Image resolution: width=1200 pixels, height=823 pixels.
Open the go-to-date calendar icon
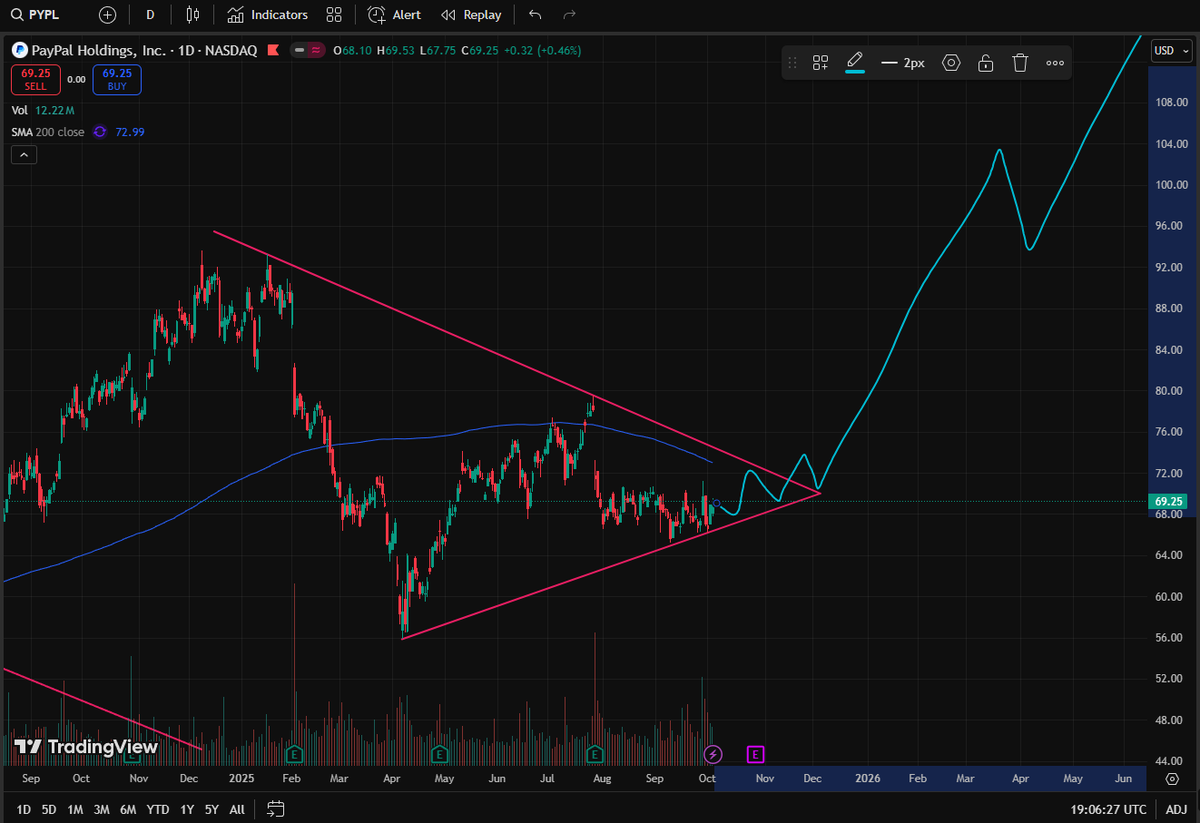(277, 809)
